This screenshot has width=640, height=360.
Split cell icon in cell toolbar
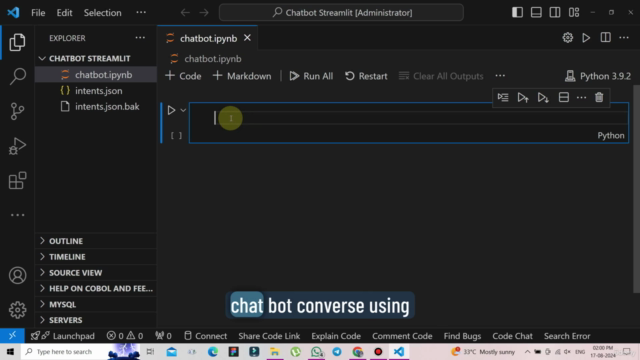(x=564, y=98)
